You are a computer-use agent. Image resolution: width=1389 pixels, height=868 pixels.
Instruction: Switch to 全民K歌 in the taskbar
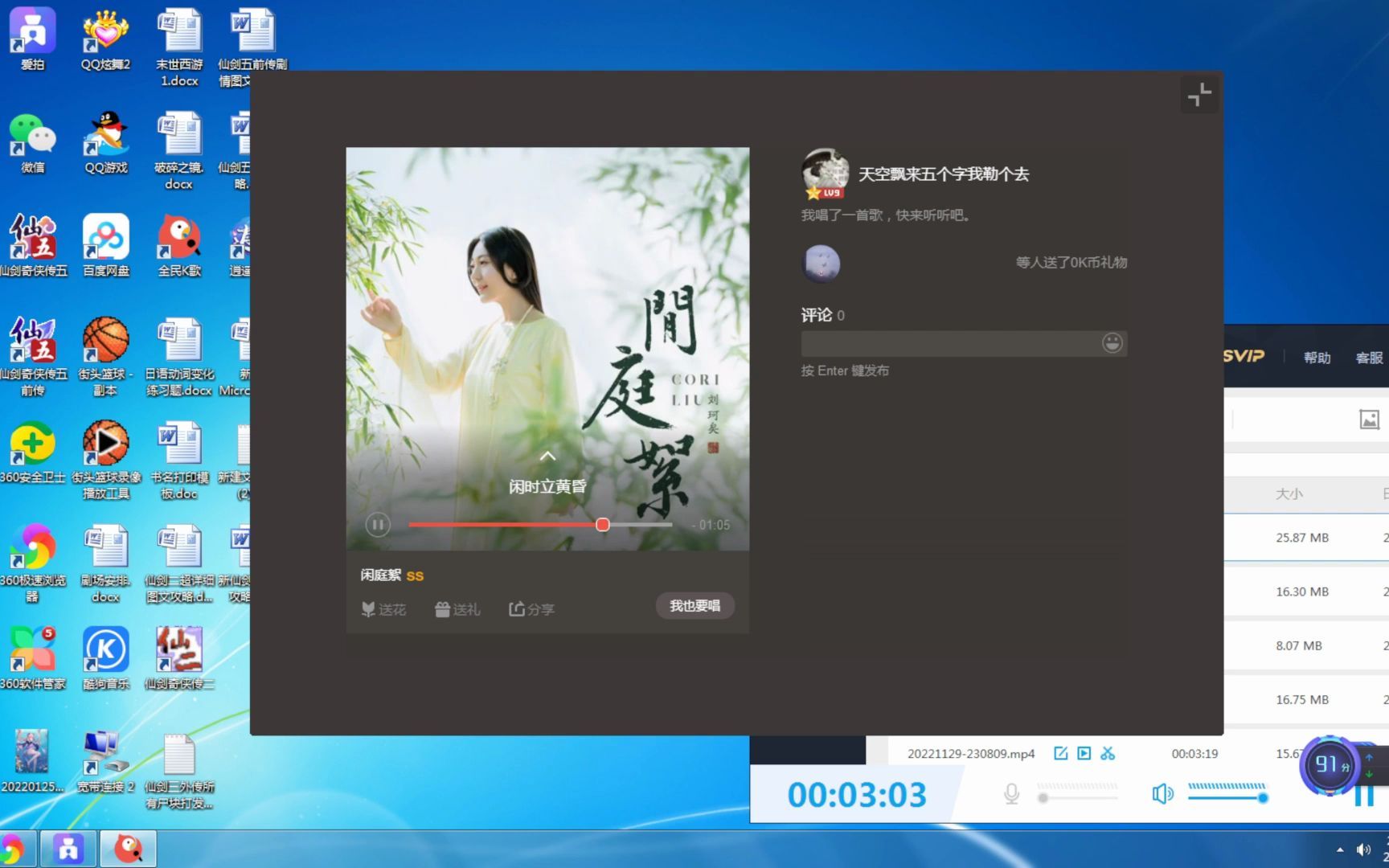coord(128,849)
